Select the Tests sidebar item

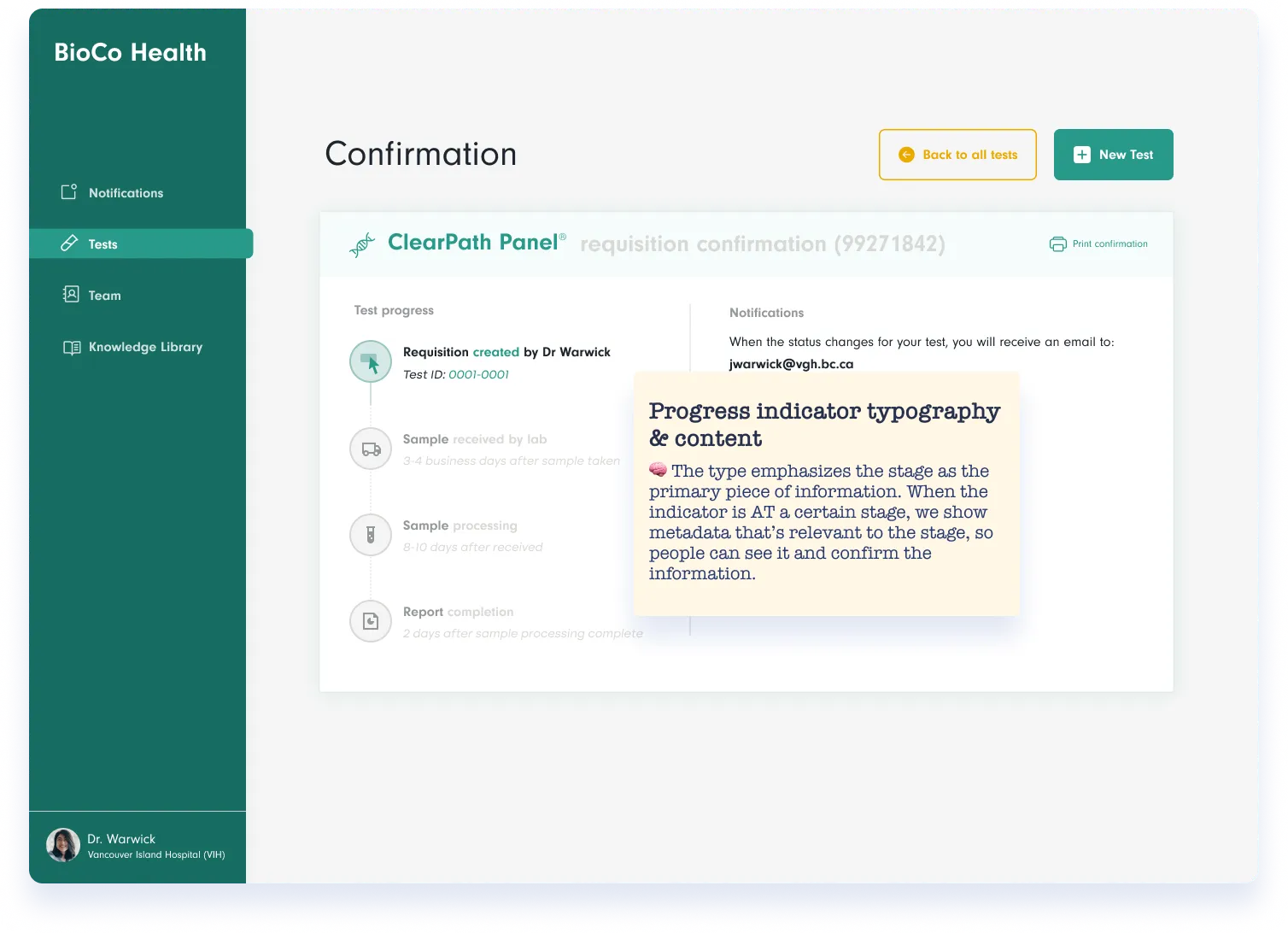[x=141, y=244]
